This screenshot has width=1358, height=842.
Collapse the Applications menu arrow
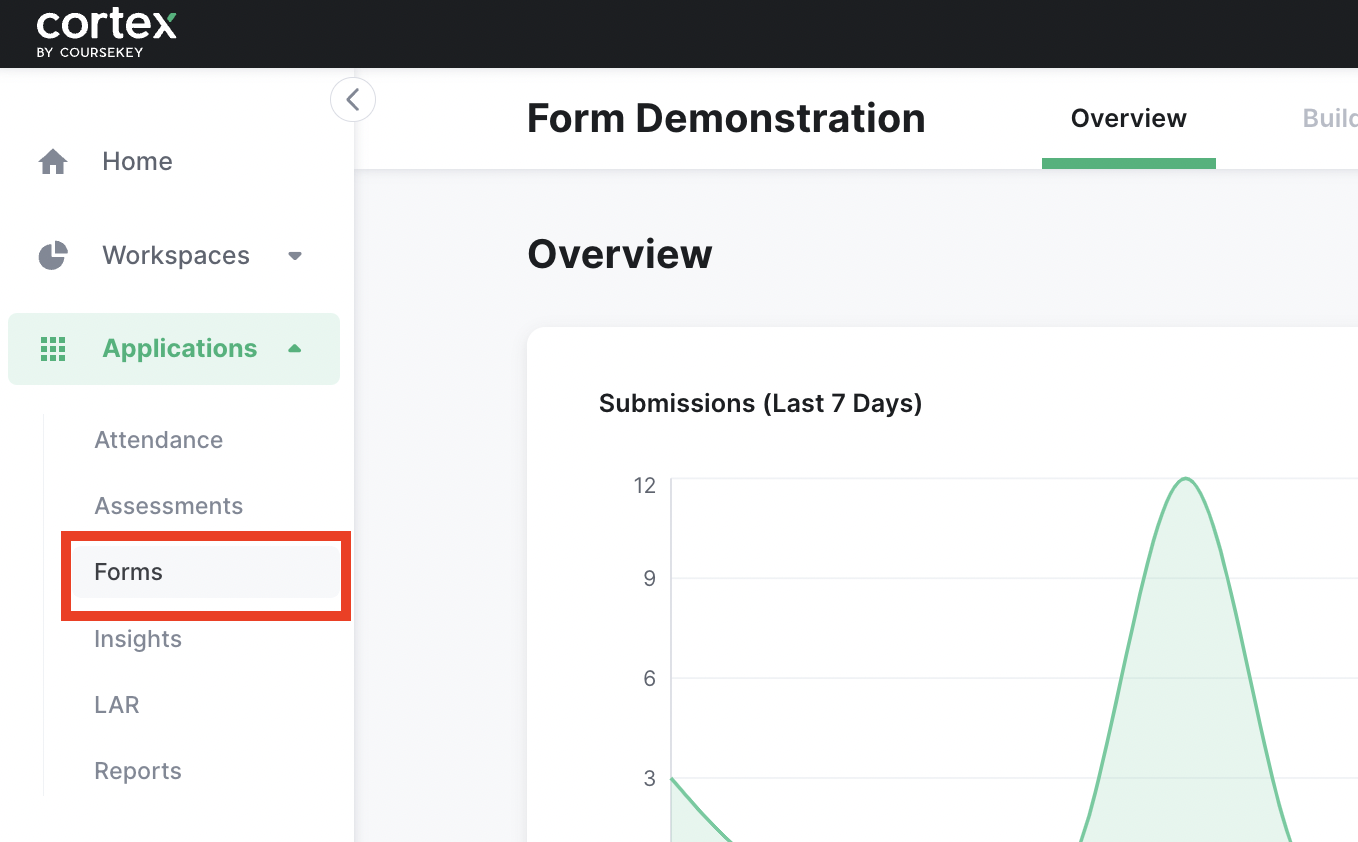pyautogui.click(x=294, y=348)
